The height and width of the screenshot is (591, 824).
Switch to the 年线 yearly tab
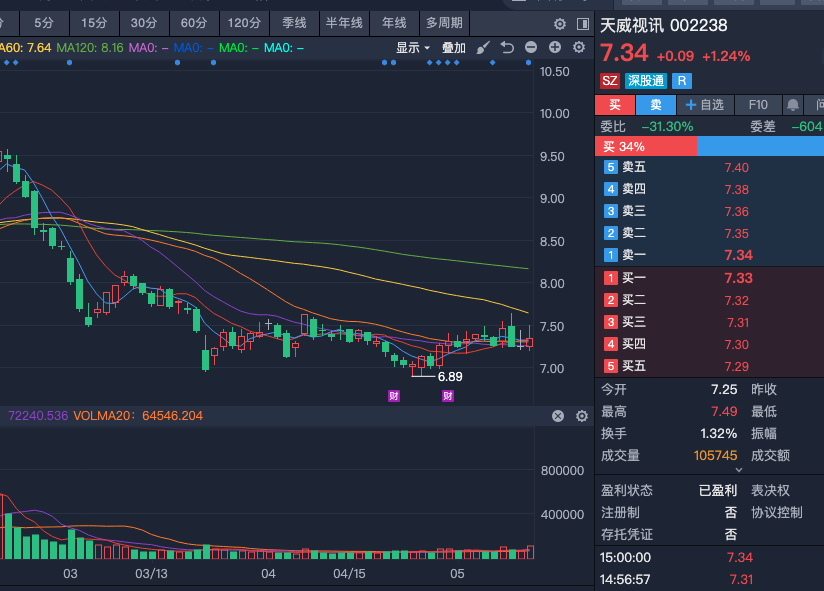(394, 23)
